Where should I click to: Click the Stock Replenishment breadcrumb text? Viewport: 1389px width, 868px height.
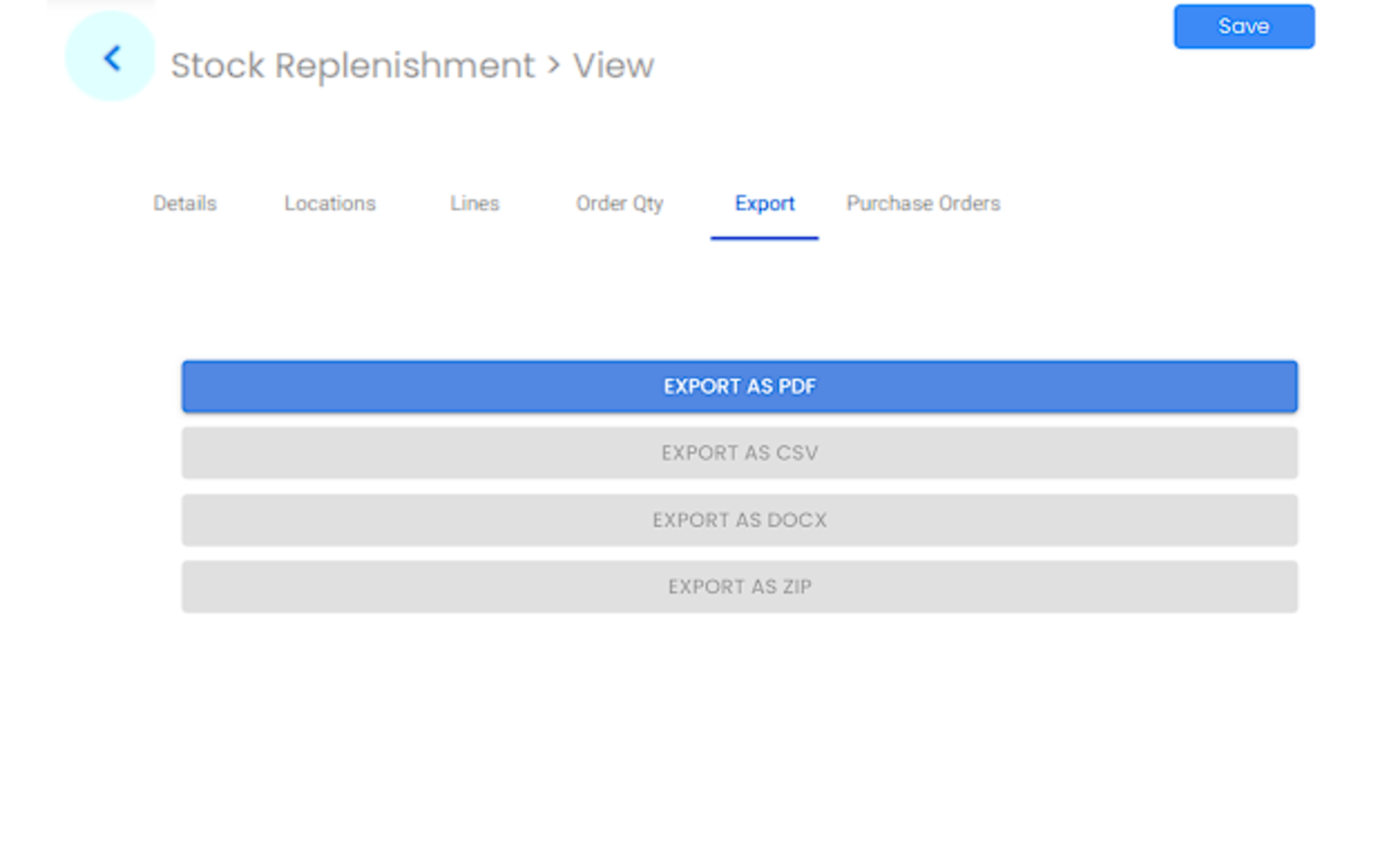(352, 66)
